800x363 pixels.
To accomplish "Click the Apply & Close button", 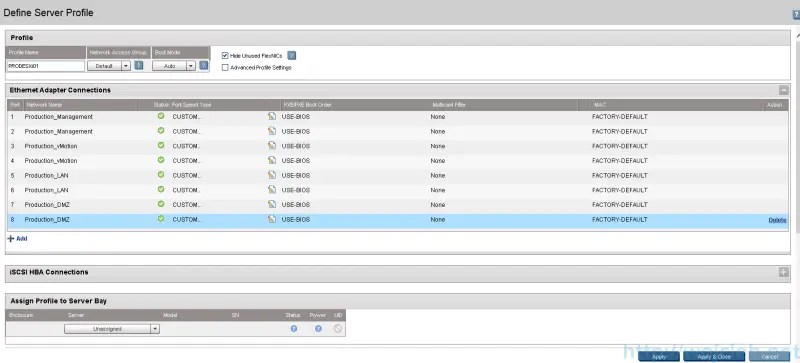I will [714, 357].
